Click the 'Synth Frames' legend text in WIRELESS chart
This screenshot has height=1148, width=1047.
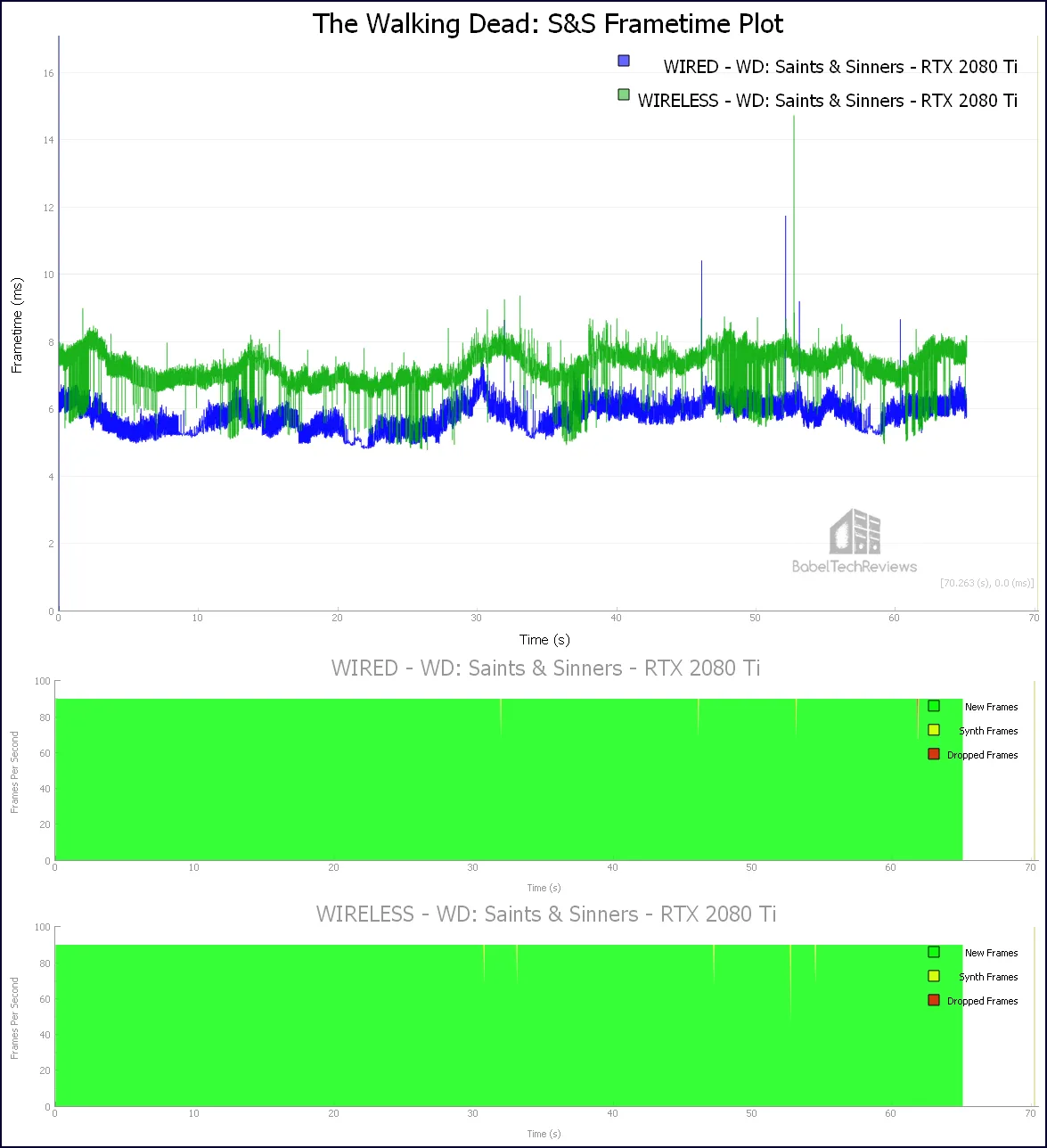988,977
